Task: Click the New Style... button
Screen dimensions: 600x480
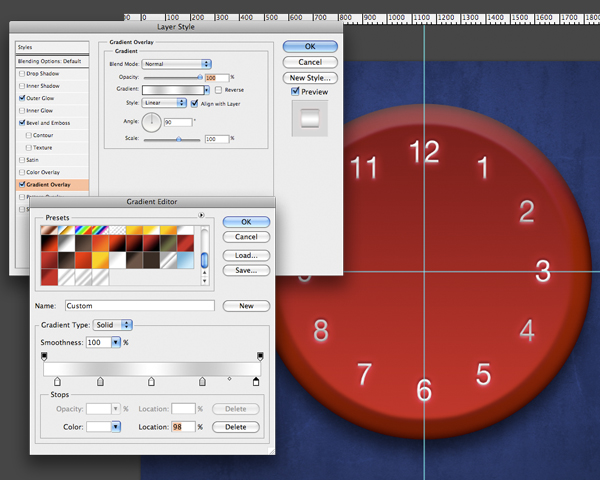Action: [310, 77]
